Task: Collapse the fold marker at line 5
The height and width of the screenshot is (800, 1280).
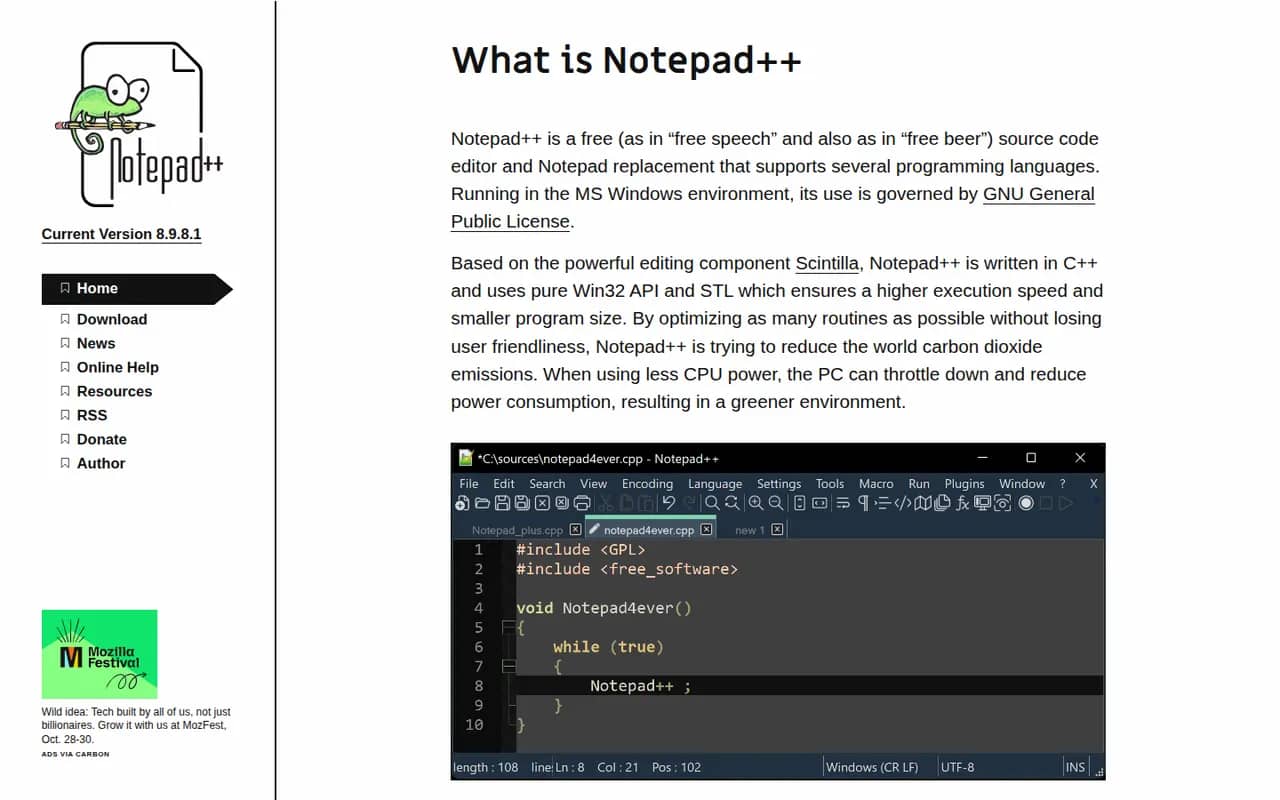Action: tap(508, 627)
